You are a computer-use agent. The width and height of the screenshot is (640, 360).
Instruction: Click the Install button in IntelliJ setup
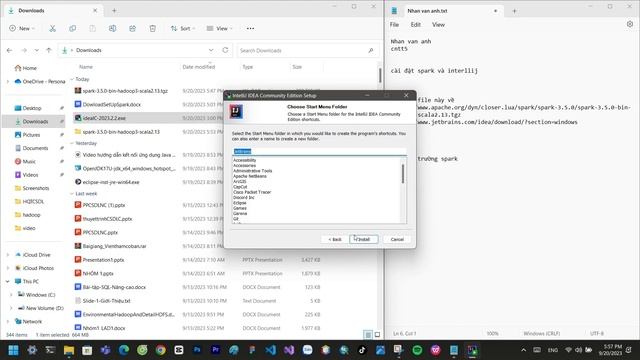point(364,239)
